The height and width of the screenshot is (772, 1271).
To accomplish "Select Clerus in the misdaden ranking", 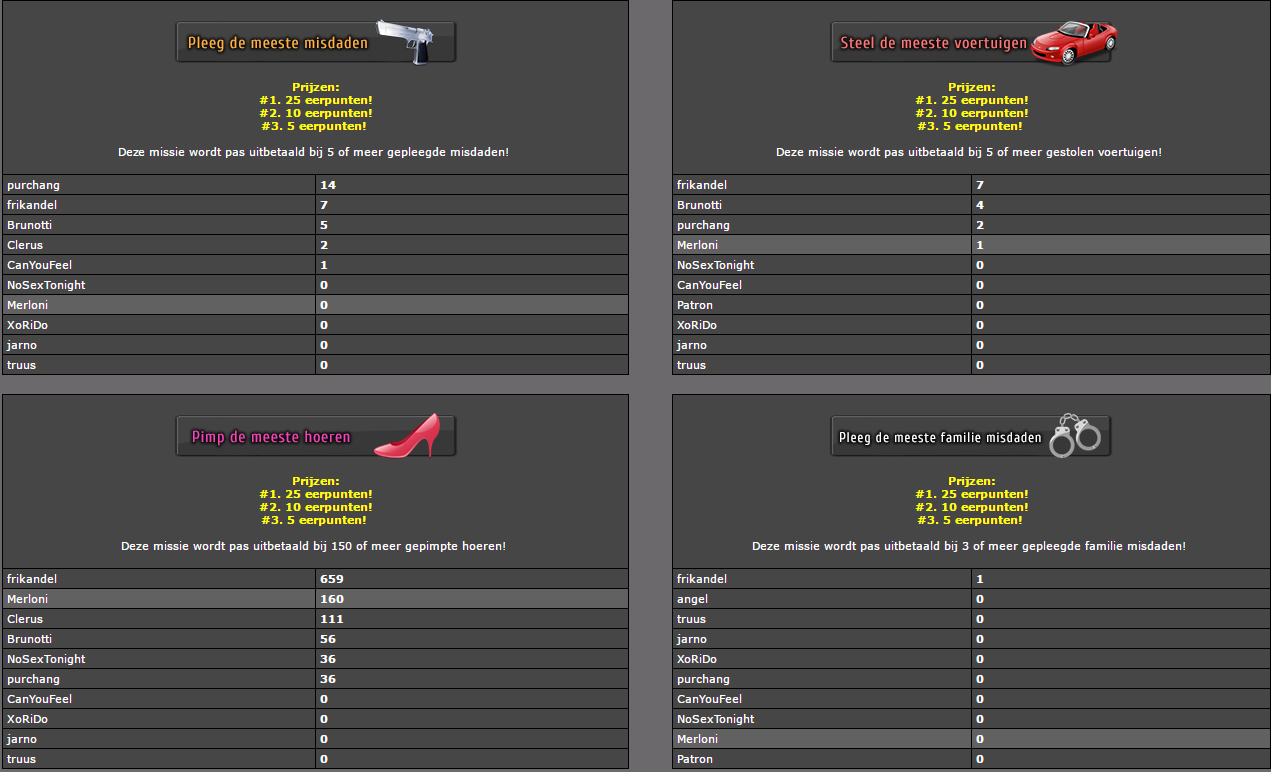I will (x=25, y=245).
